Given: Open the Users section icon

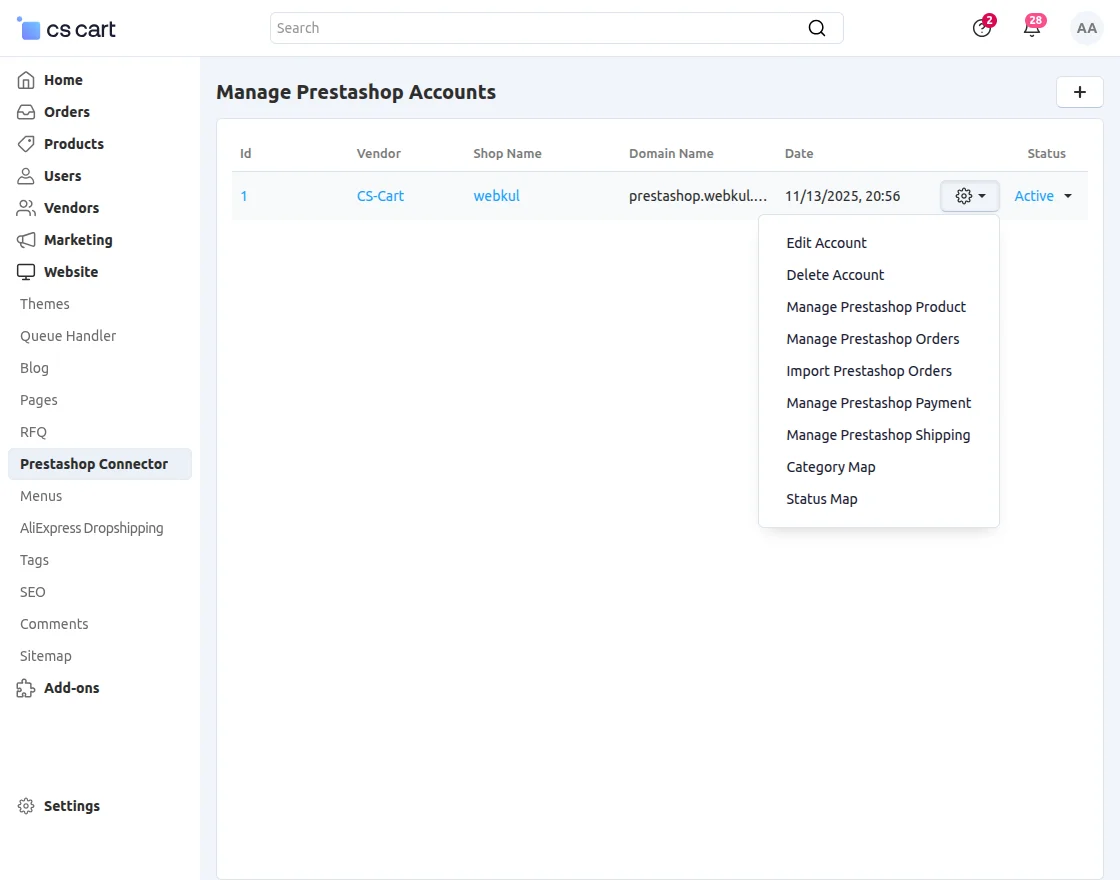Looking at the screenshot, I should [x=24, y=176].
